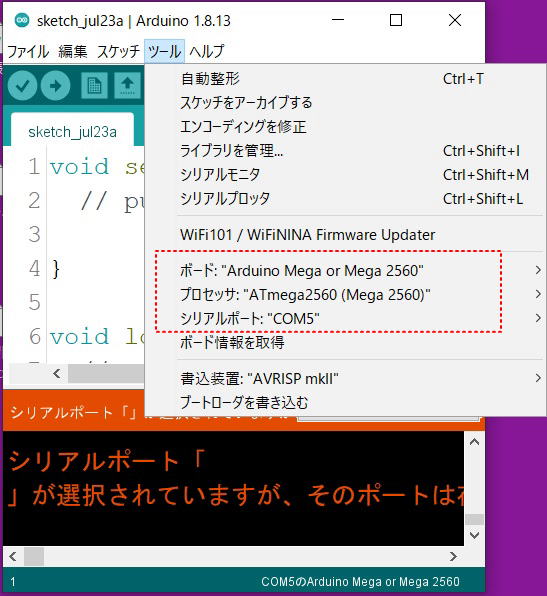
Task: Click line number 1 in status bar
Action: [x=13, y=582]
